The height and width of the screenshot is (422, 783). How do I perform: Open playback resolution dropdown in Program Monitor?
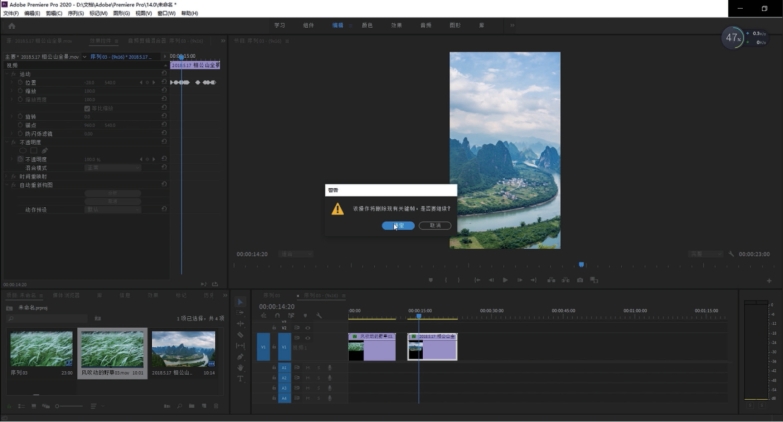point(705,254)
